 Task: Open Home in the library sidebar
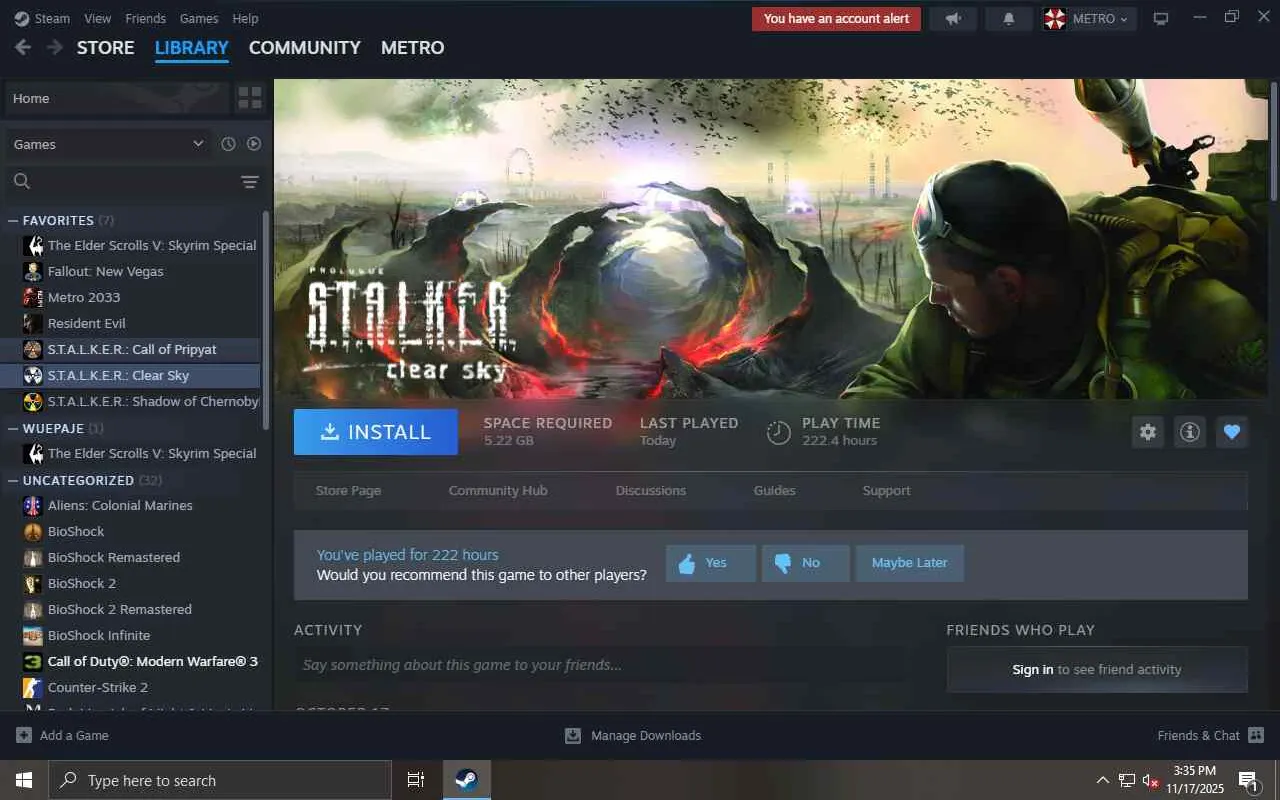[117, 98]
